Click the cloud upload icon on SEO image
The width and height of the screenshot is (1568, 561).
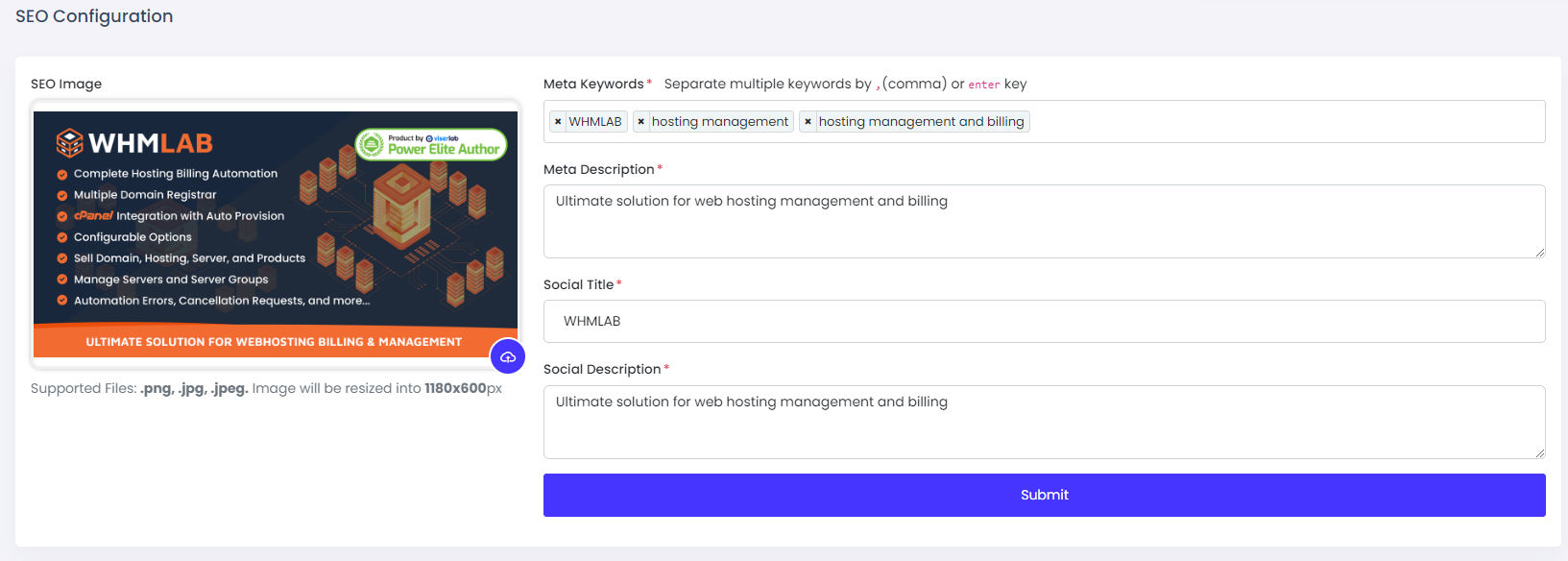point(508,356)
